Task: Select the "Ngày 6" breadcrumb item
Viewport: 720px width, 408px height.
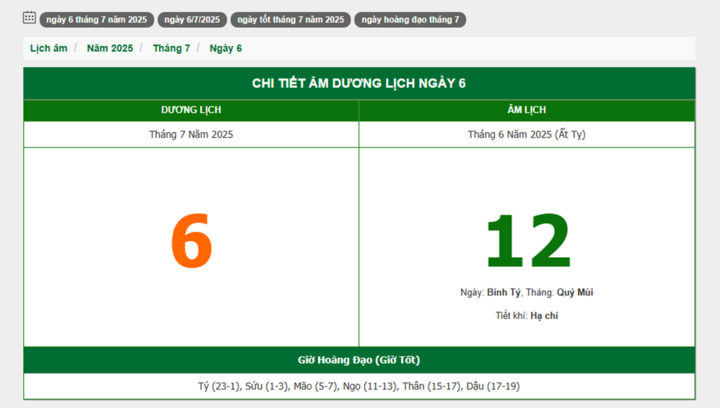Action: [225, 48]
